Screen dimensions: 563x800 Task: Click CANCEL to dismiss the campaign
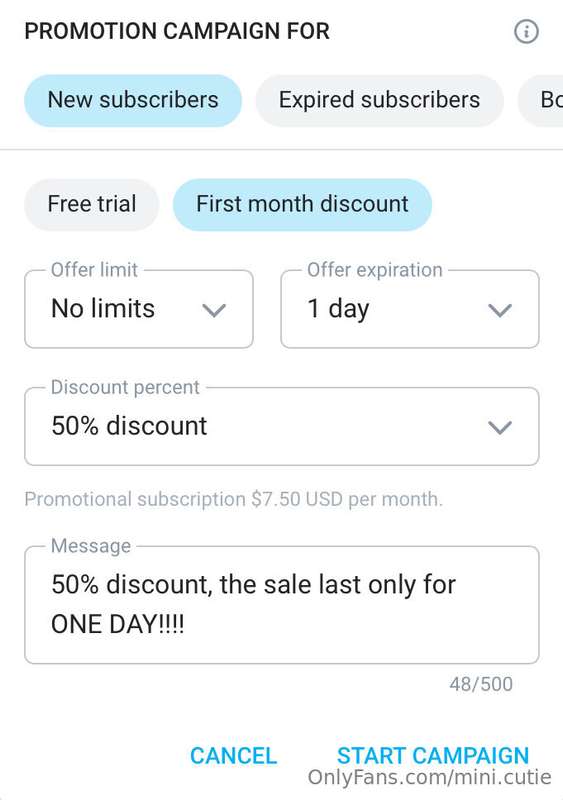point(233,756)
